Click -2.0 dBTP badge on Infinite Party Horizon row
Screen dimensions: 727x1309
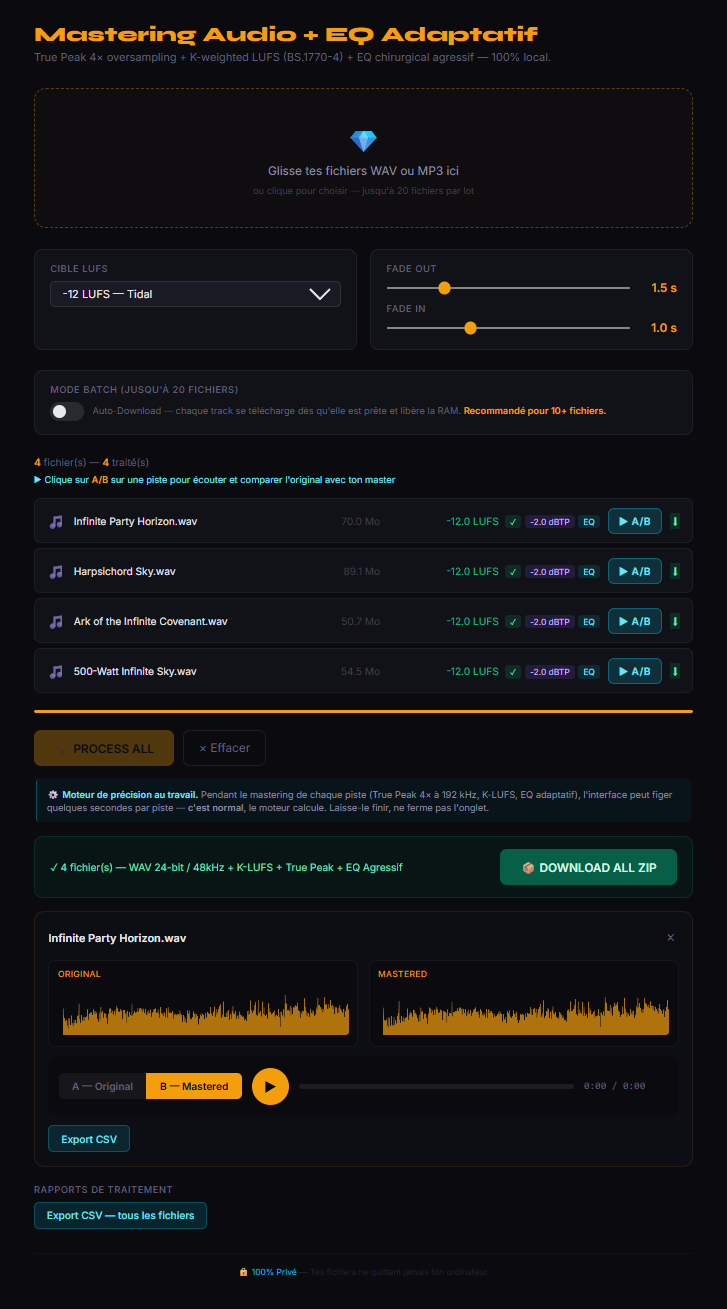(549, 521)
